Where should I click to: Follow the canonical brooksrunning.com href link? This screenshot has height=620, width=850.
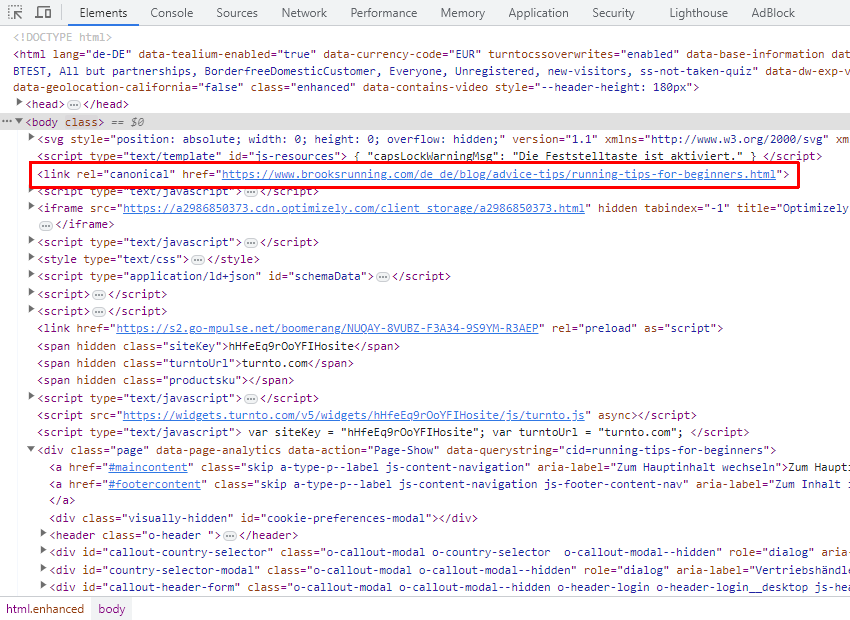[x=499, y=175]
